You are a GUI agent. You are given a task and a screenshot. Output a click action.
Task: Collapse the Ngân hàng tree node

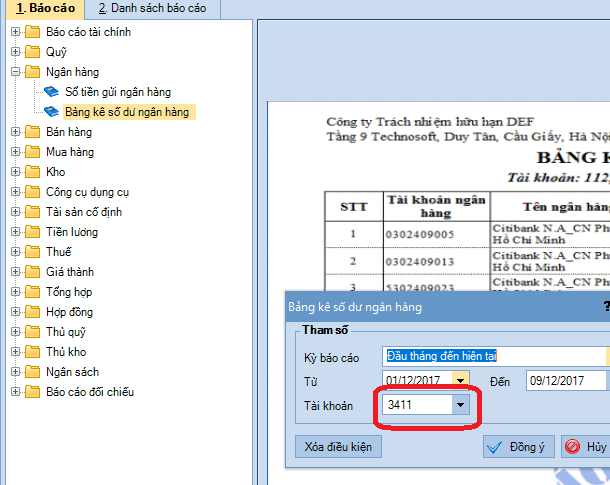point(15,72)
